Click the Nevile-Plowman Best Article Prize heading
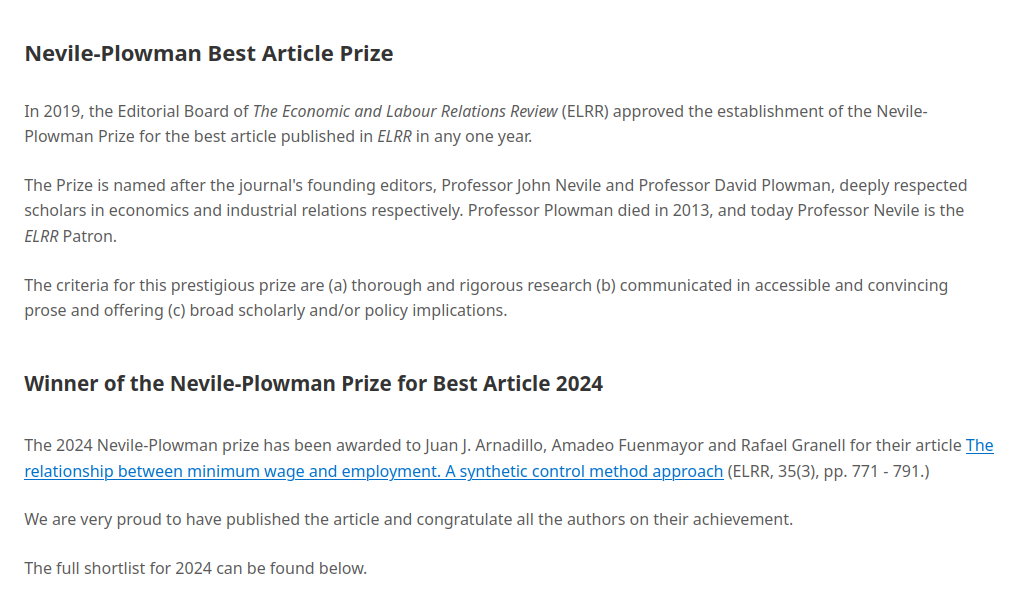The width and height of the screenshot is (1018, 609). tap(208, 54)
